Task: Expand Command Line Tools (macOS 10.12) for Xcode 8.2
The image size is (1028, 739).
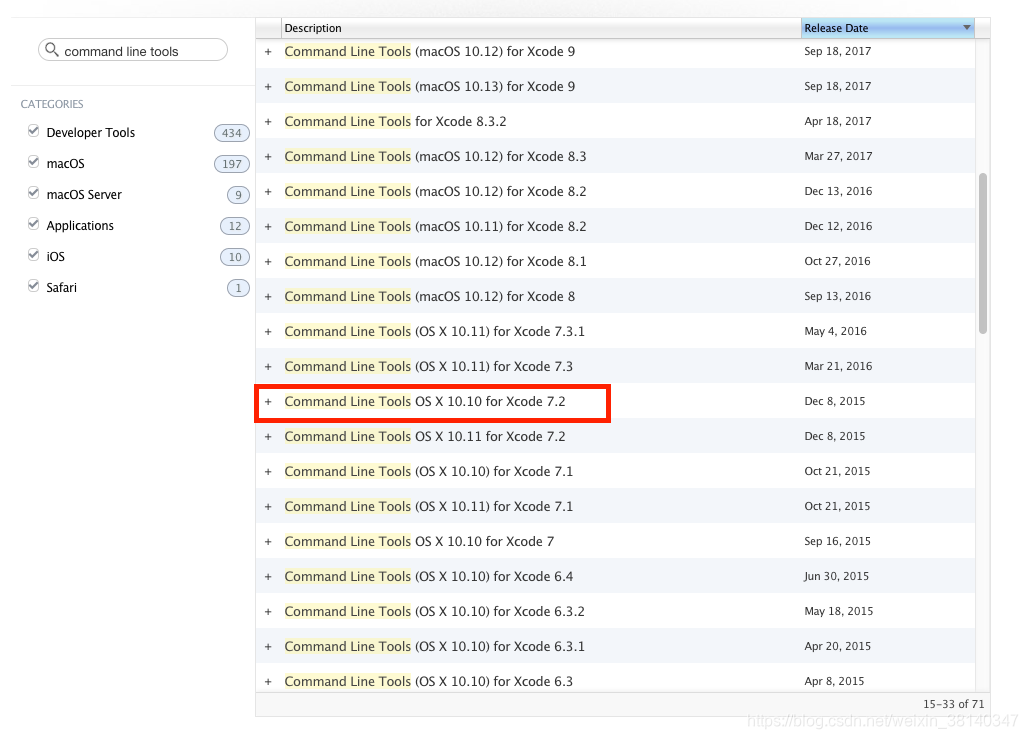Action: coord(268,191)
